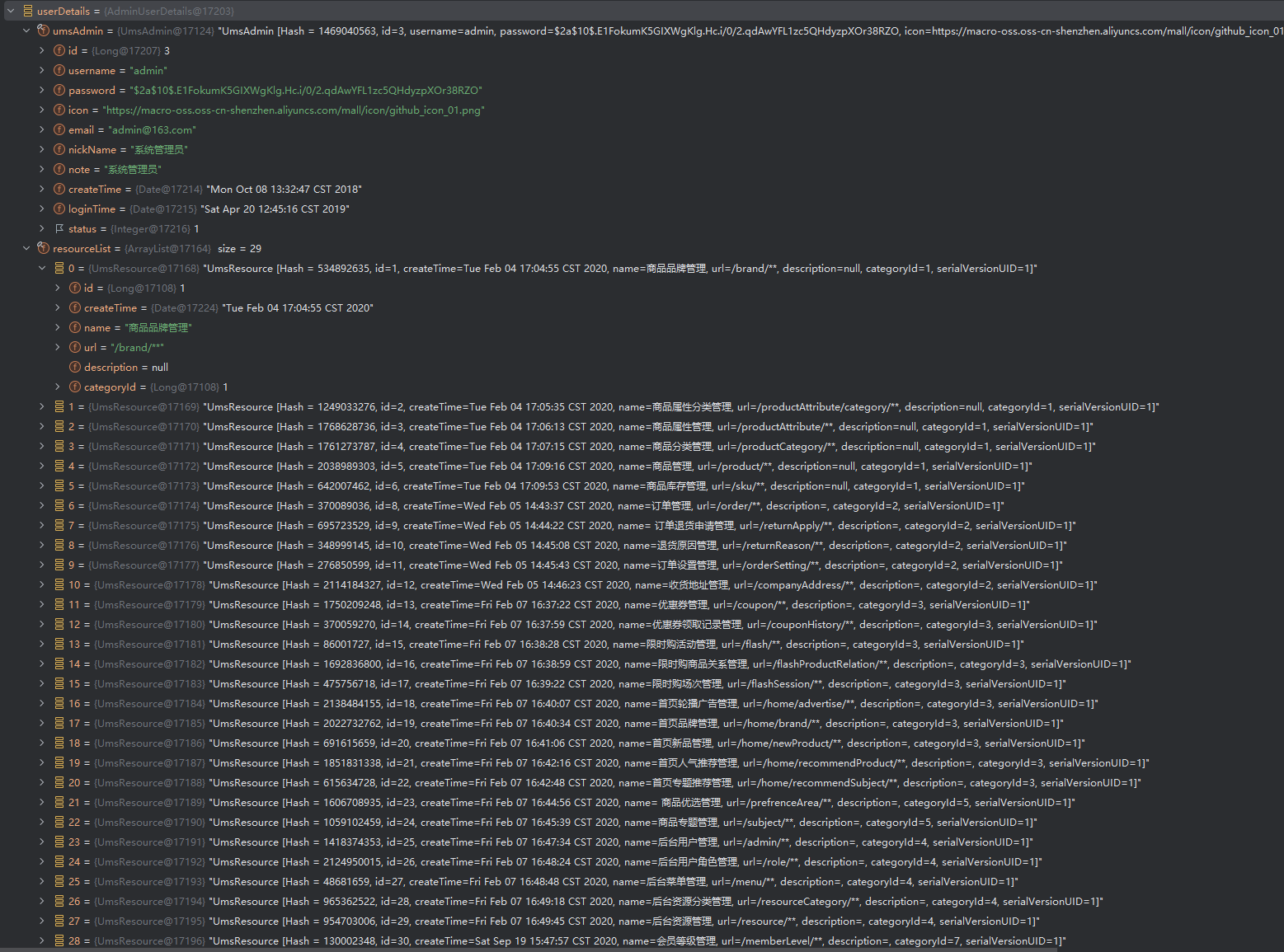Click the list icon of resourceList
Image resolution: width=1284 pixels, height=952 pixels.
(x=44, y=248)
